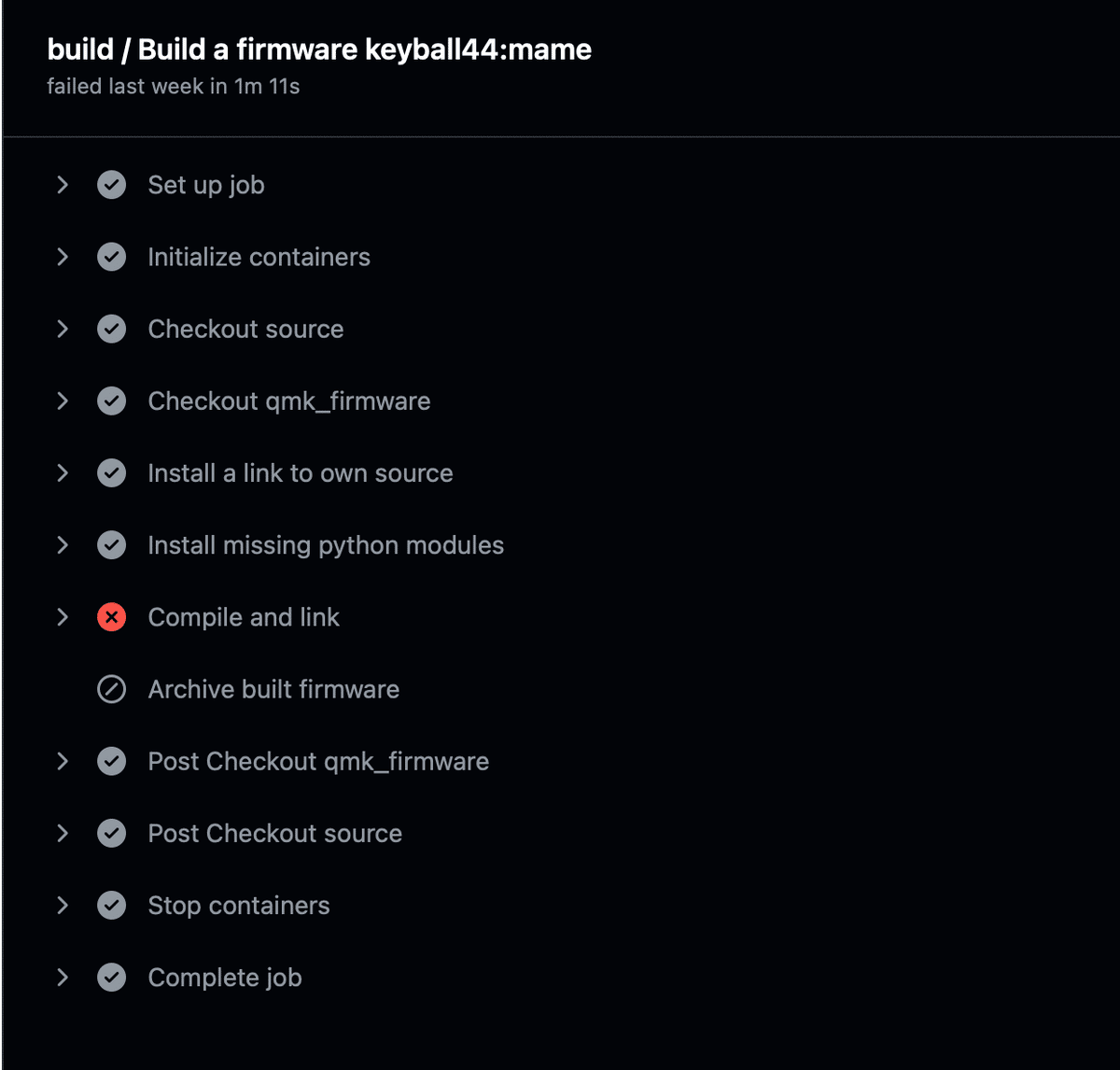
Task: Click the Complete job step label
Action: tap(224, 978)
